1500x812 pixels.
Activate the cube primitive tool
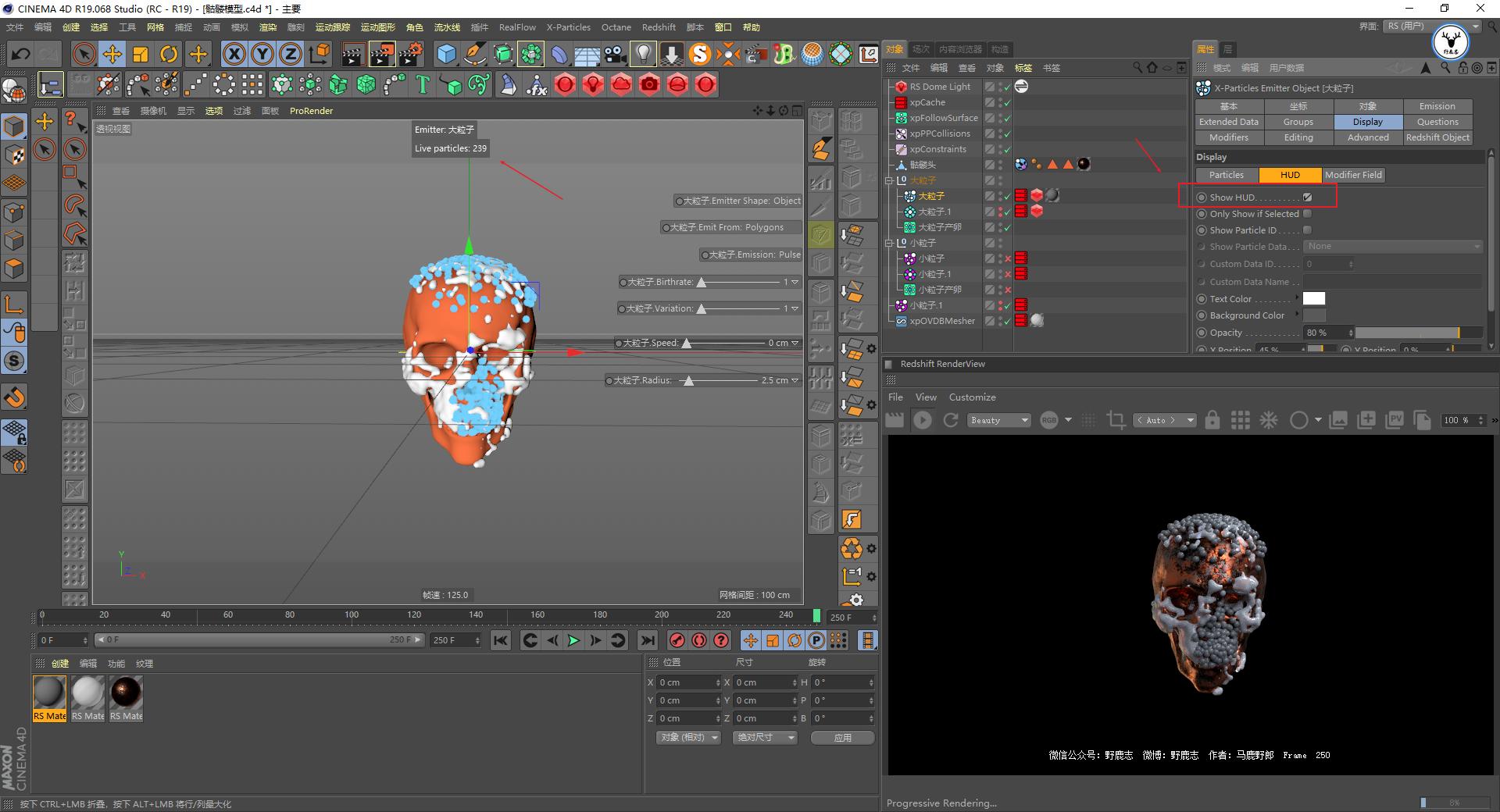[447, 54]
